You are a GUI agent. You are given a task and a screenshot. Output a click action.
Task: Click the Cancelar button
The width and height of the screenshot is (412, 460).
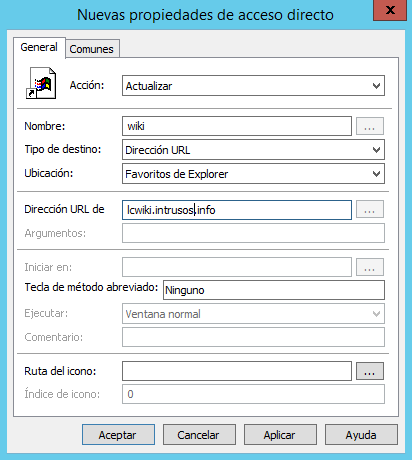(x=199, y=435)
